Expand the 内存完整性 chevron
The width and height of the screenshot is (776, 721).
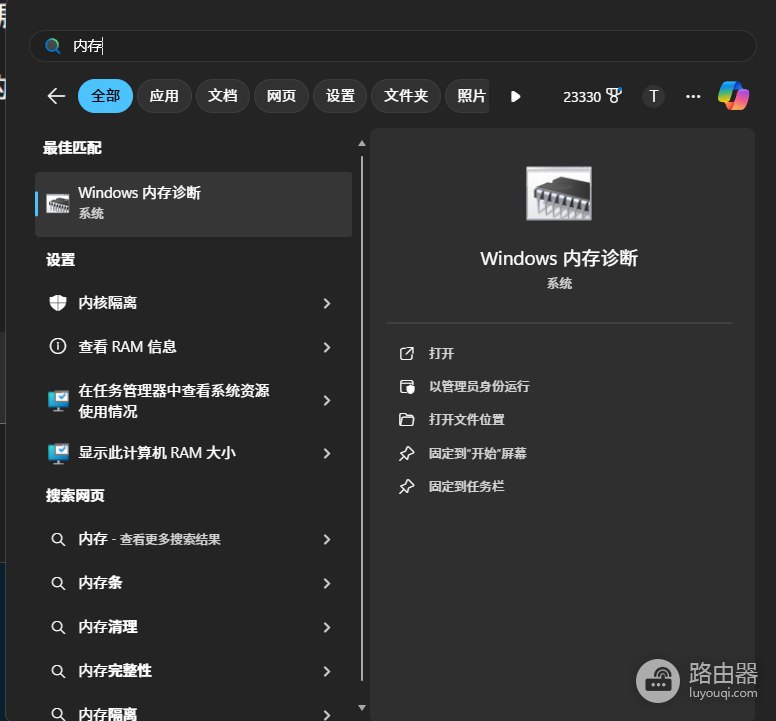tap(327, 672)
